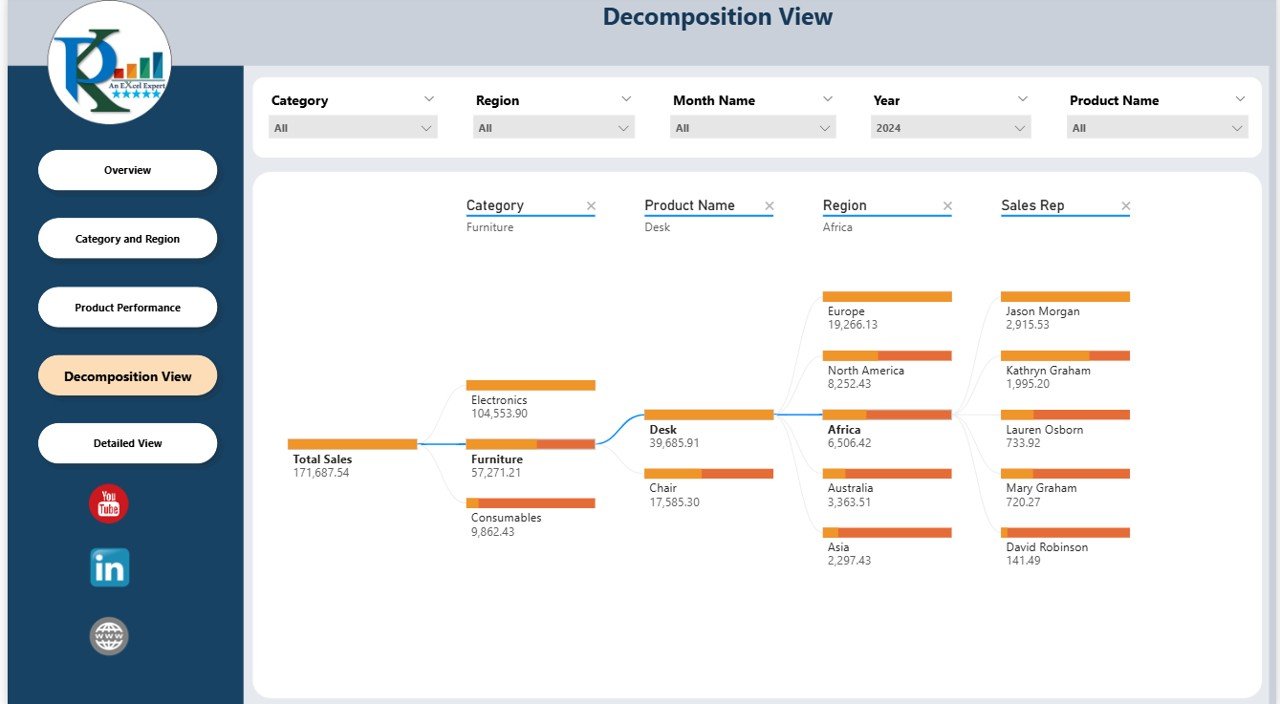This screenshot has width=1280, height=704.
Task: Click the Electronics value 104,553.90
Action: (499, 414)
